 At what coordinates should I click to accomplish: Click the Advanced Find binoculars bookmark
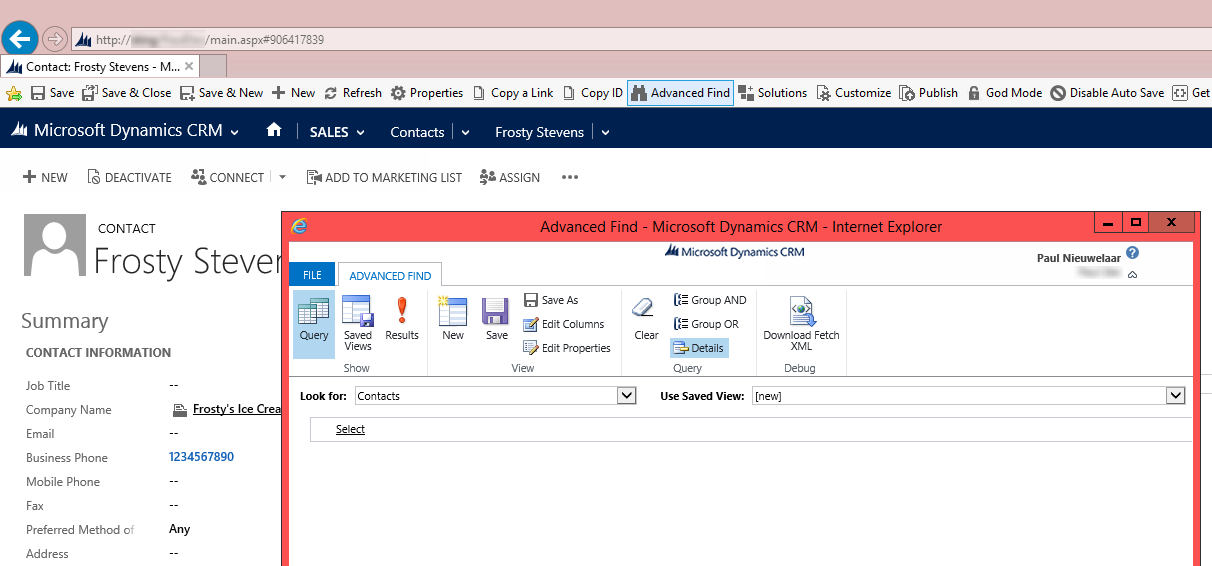pyautogui.click(x=680, y=93)
